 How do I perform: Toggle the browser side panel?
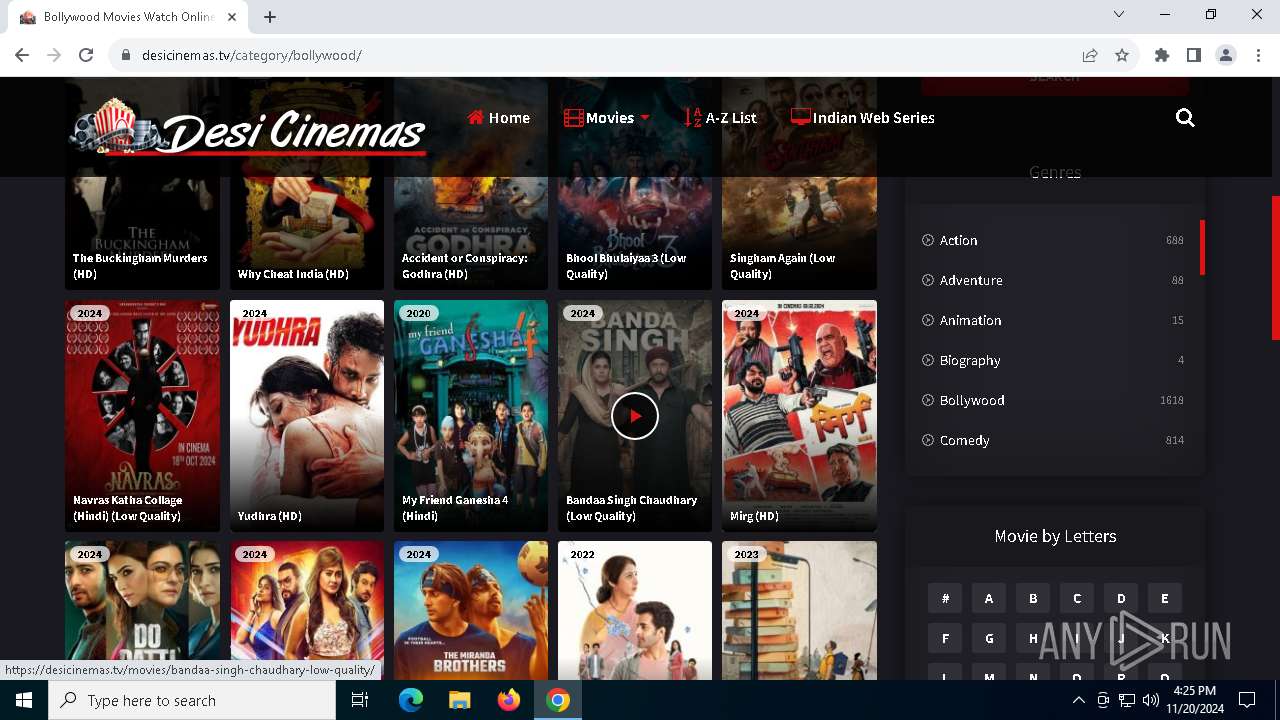1193,55
